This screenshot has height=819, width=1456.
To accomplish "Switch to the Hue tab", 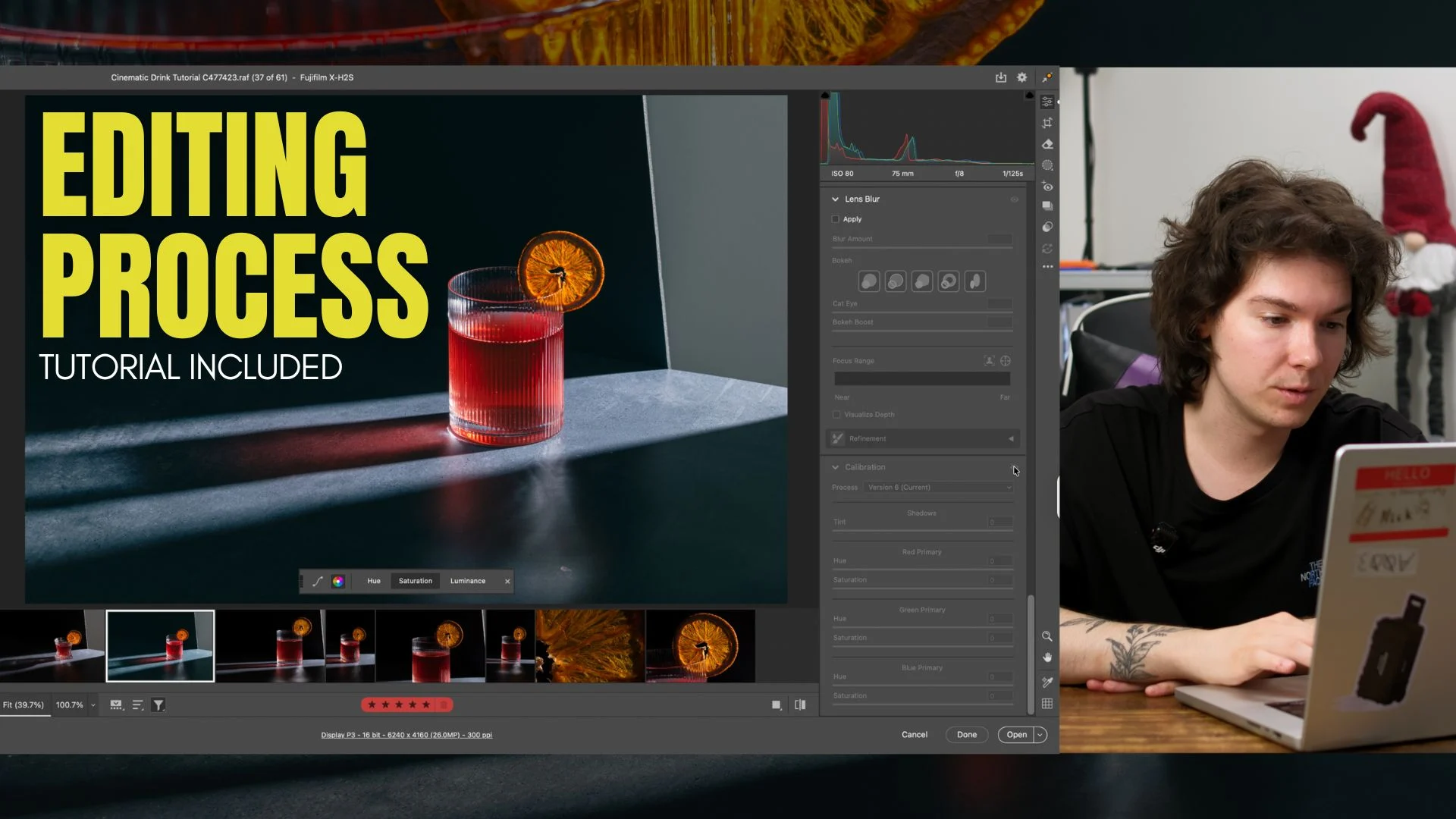I will pos(374,582).
